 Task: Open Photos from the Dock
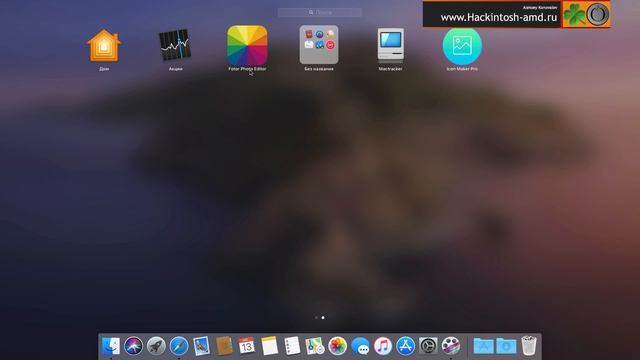(x=338, y=346)
